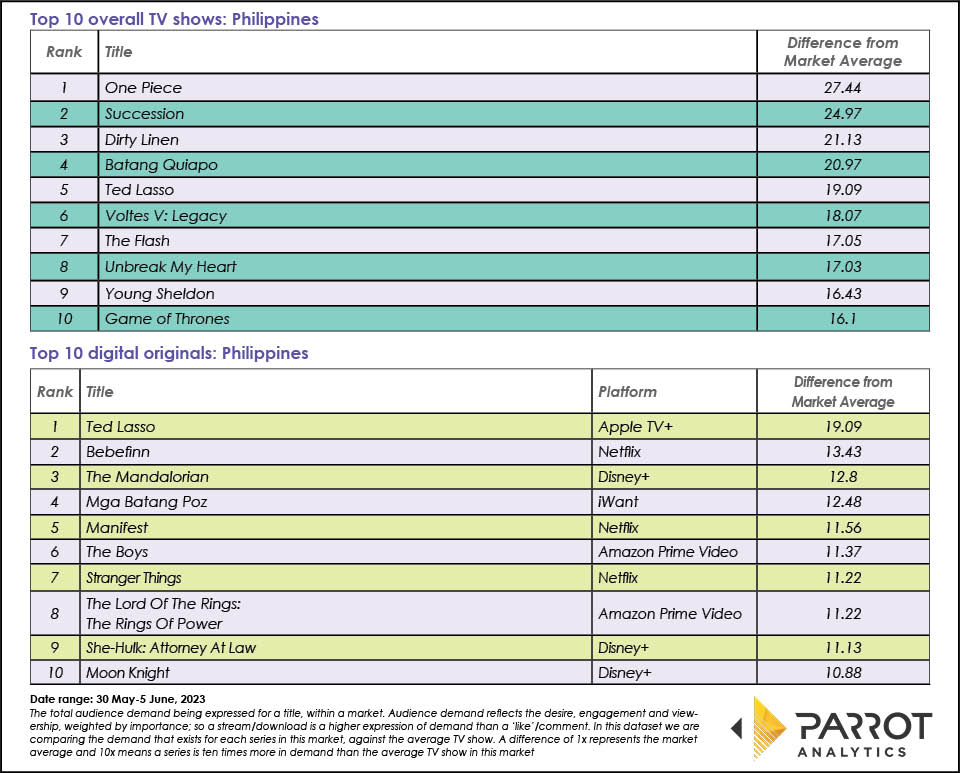Click 'Netflix' in the Bebefinn row
The width and height of the screenshot is (960, 773).
point(619,452)
